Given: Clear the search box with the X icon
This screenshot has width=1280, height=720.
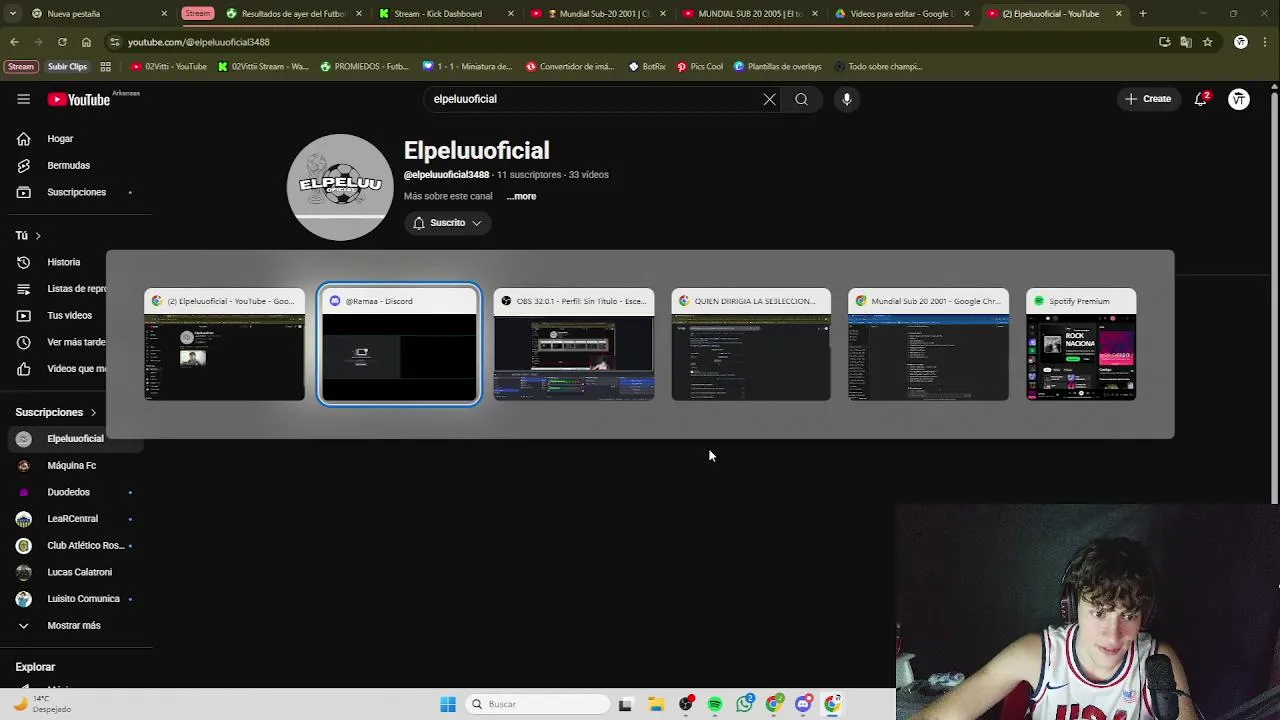Looking at the screenshot, I should [769, 99].
